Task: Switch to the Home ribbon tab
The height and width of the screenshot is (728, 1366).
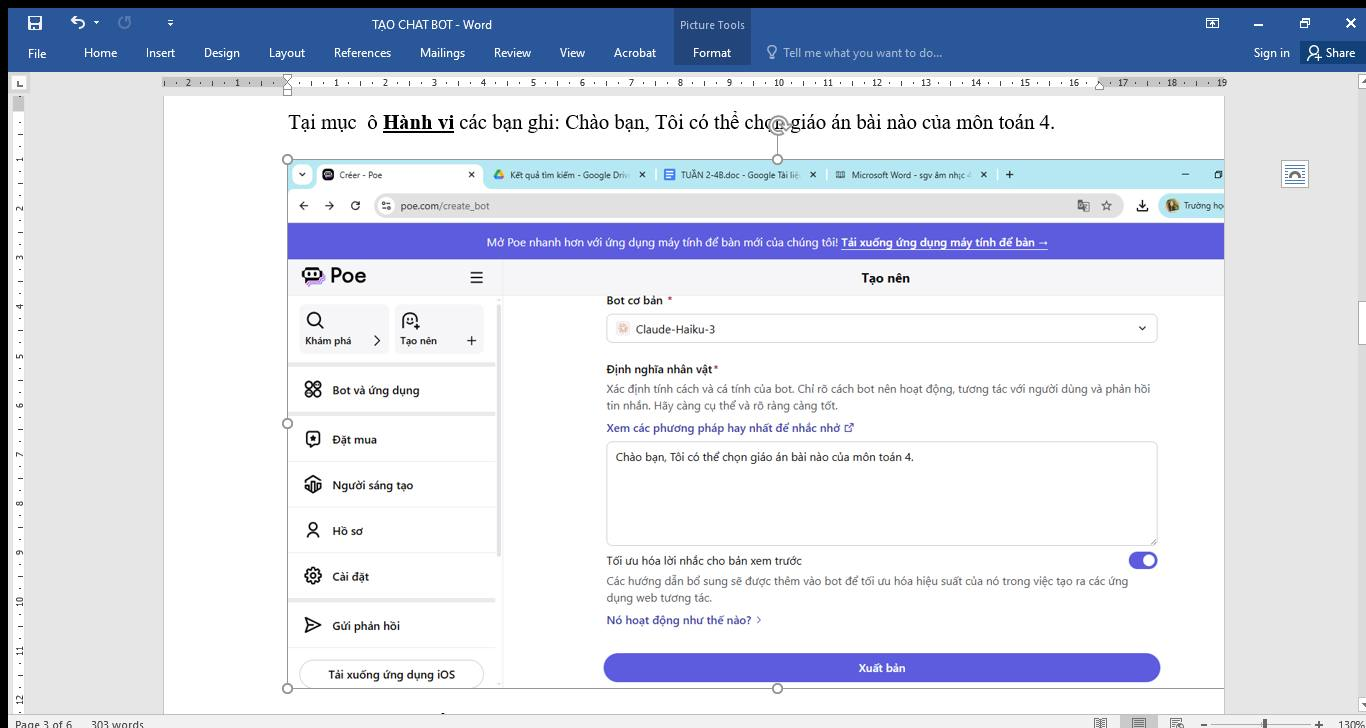Action: coord(100,53)
